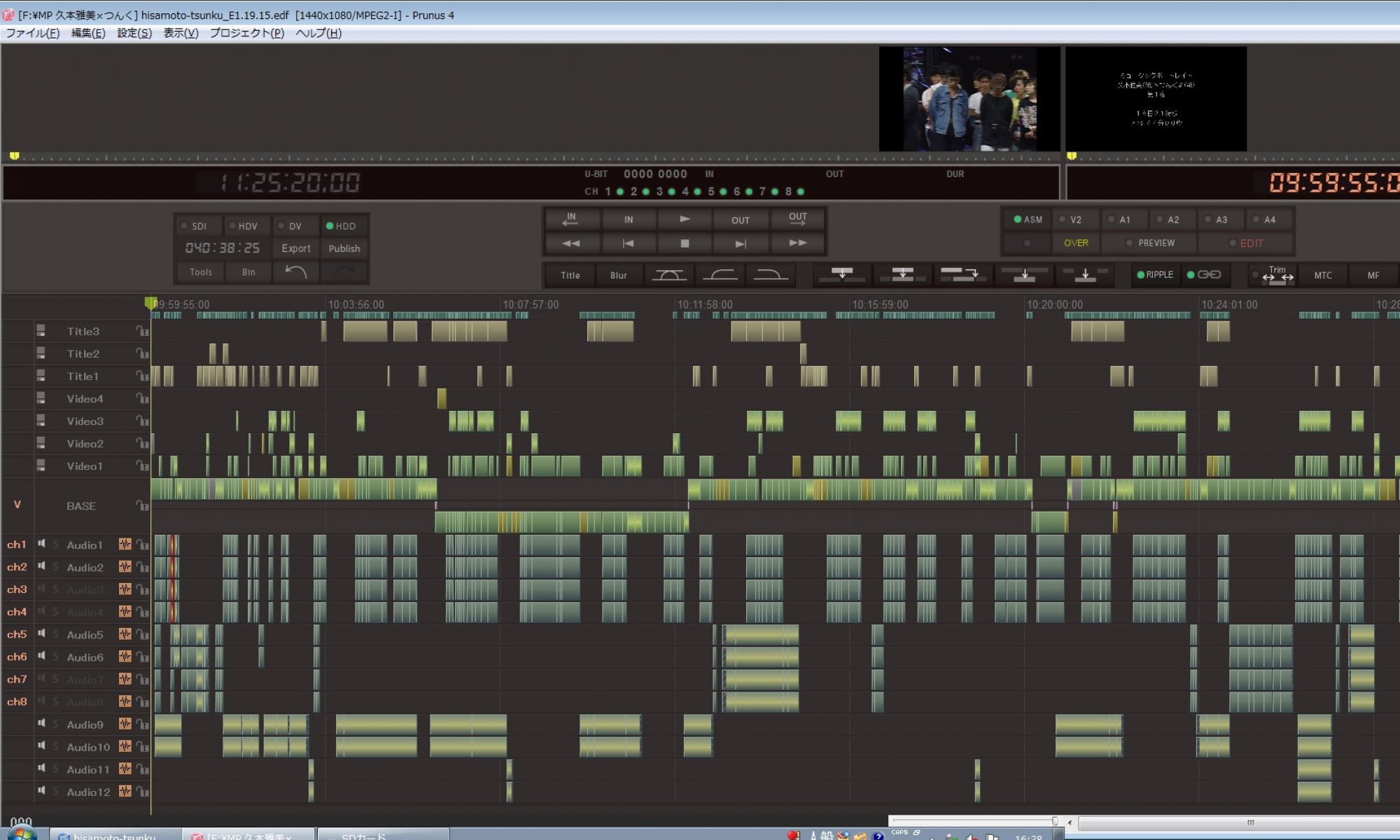This screenshot has width=1400, height=840.
Task: Click the Title1 track type icon
Action: point(41,376)
